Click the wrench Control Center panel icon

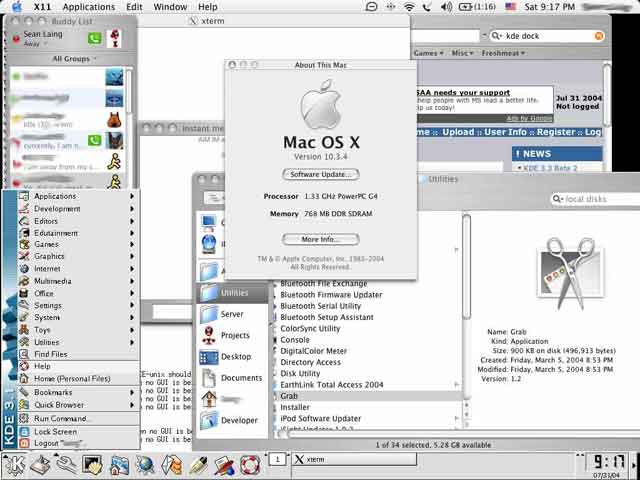[66, 465]
